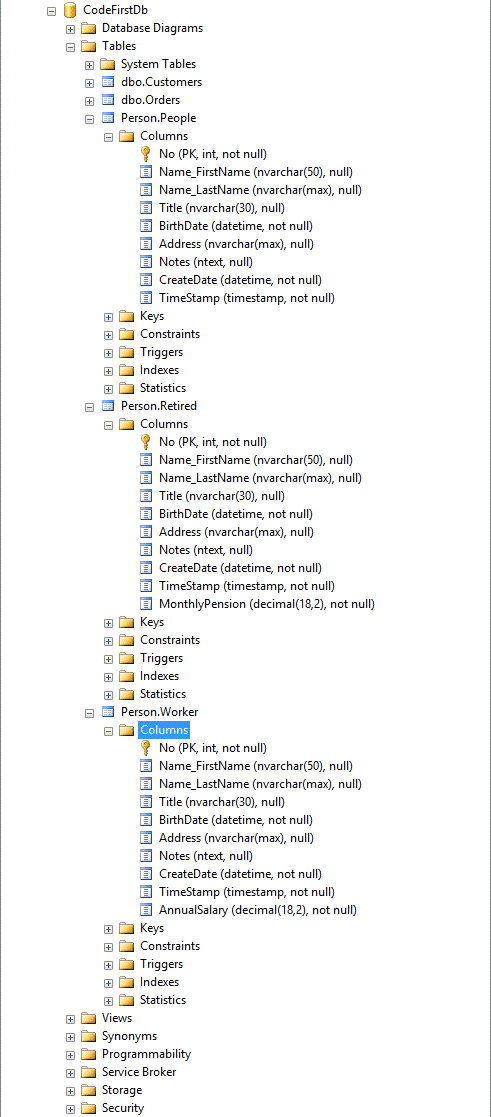
Task: Select the dbo.Customers table label
Action: 161,82
